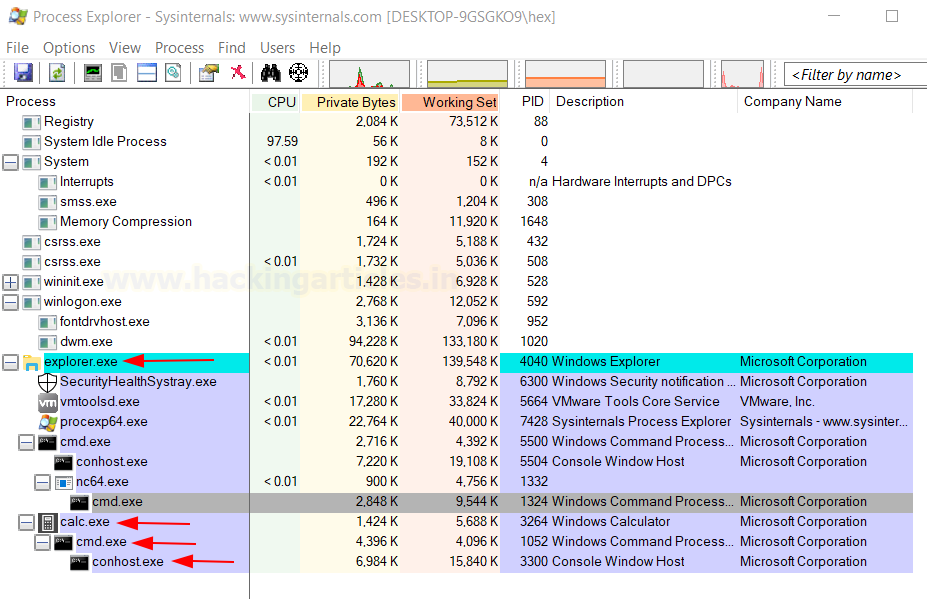The image size is (927, 599).
Task: Click the Refresh Now toolbar icon
Action: [57, 73]
